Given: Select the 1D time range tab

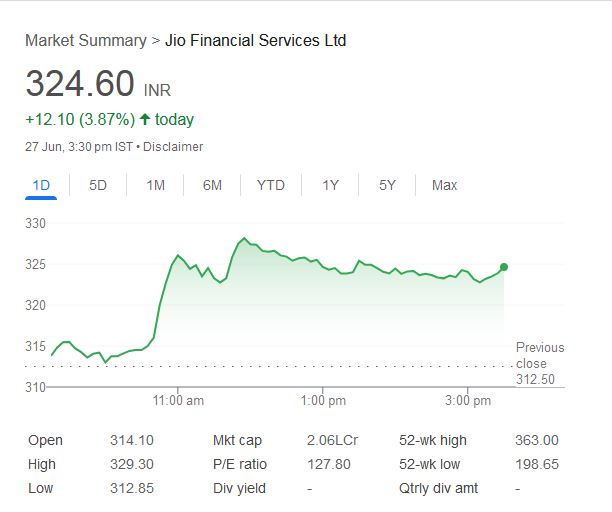Looking at the screenshot, I should [41, 185].
